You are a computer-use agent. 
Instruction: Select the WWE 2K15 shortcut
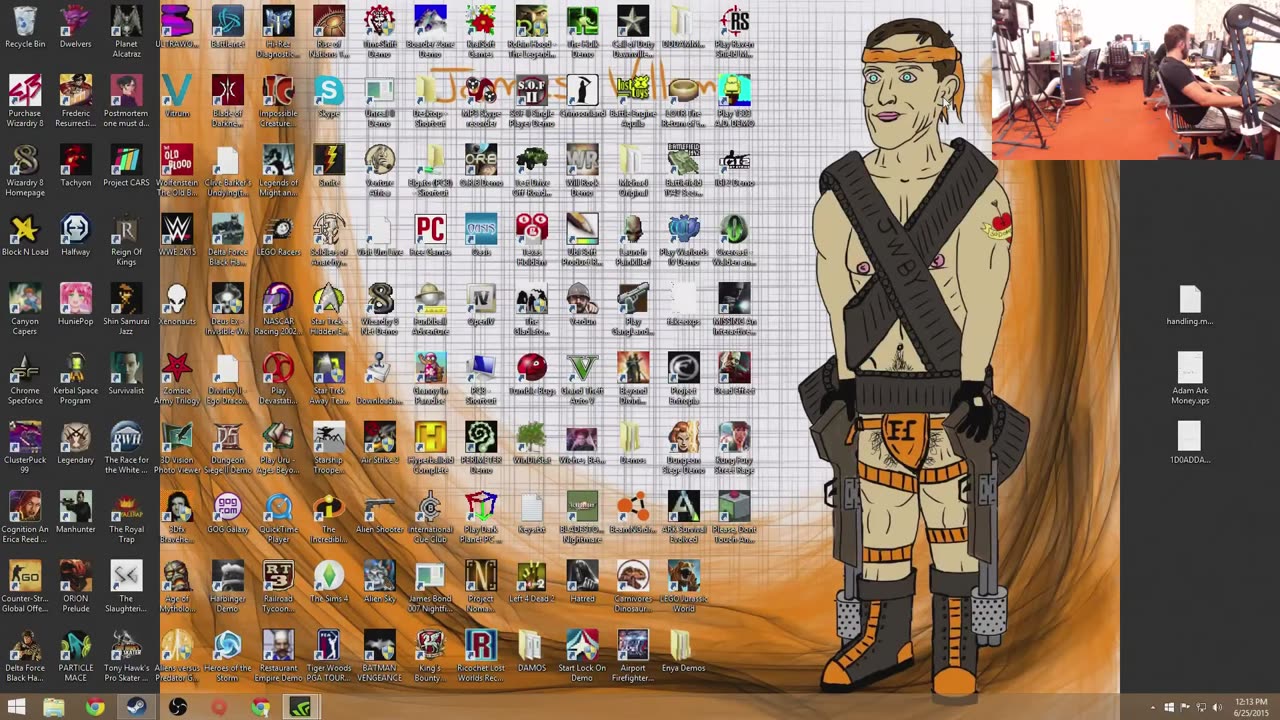tap(177, 235)
